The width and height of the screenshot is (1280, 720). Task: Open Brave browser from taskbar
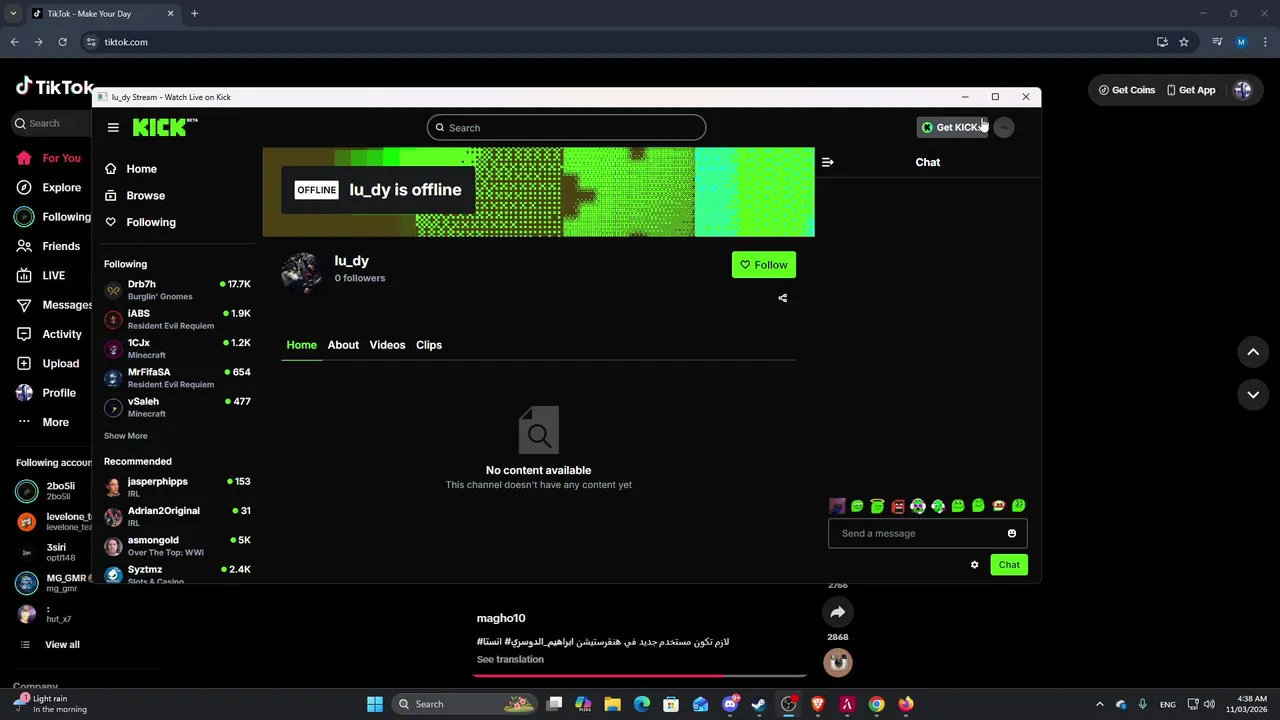point(818,704)
